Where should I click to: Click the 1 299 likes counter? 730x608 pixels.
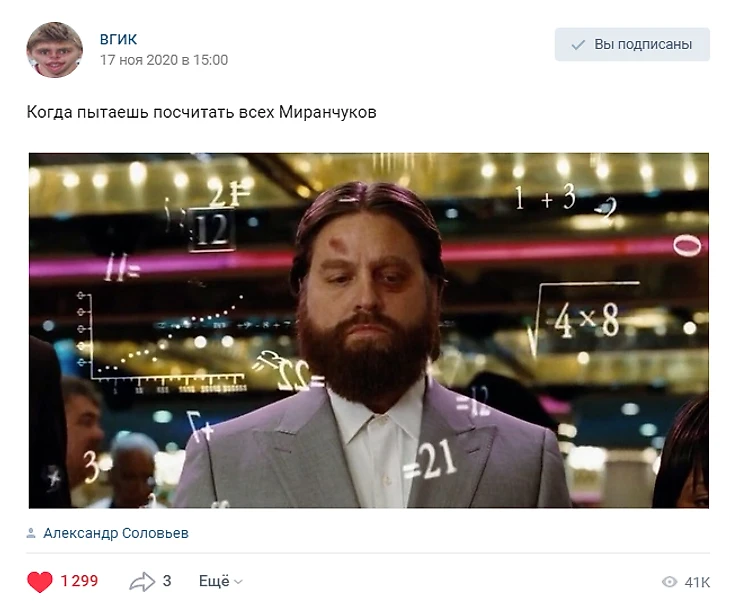point(79,581)
